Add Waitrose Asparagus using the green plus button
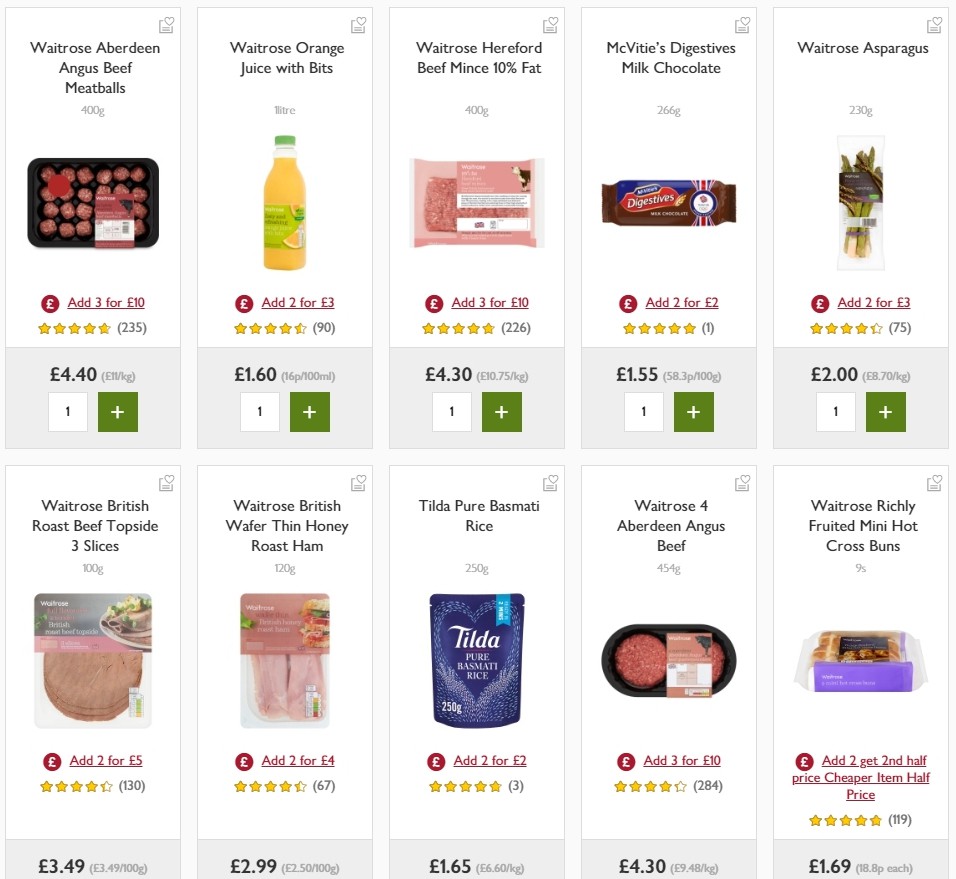 pos(886,411)
